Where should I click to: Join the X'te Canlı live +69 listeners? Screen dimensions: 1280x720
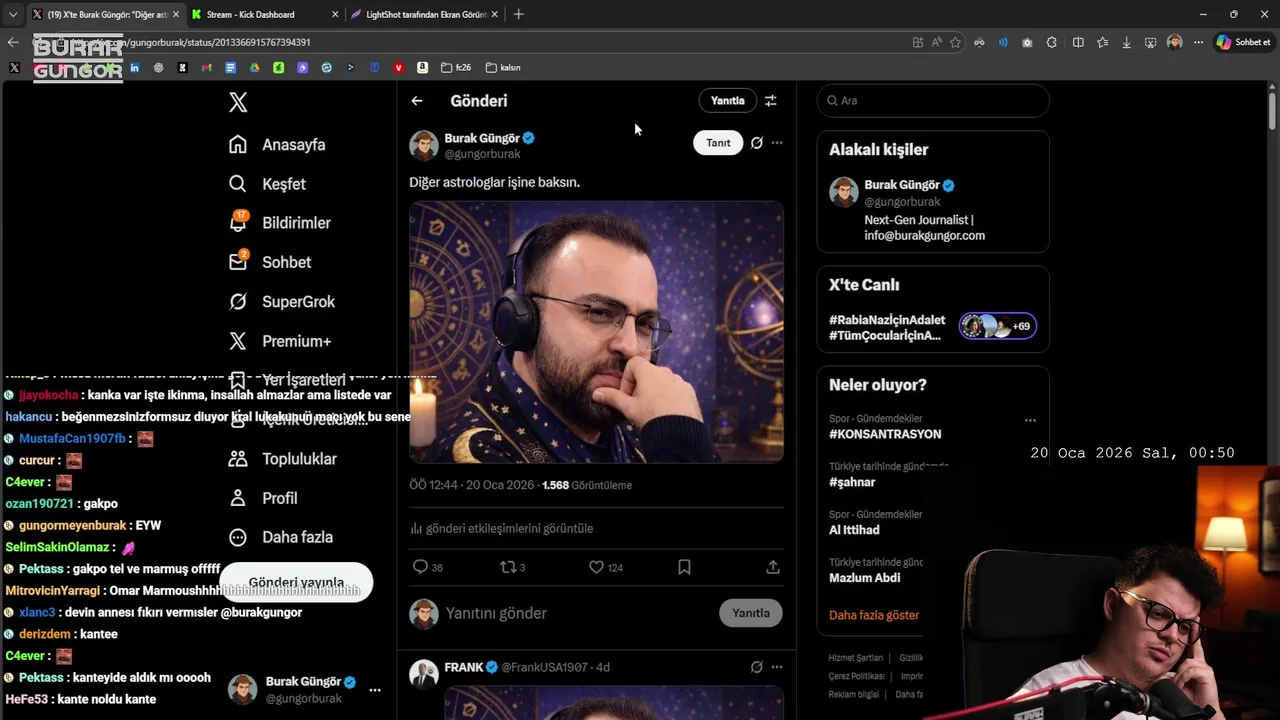click(x=998, y=326)
